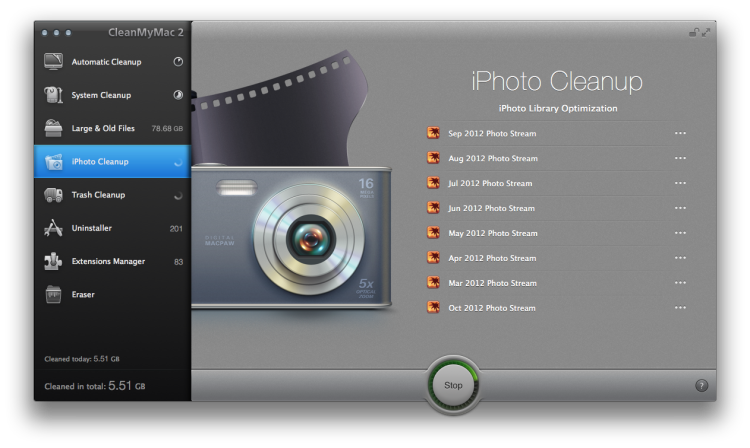Select the Jul 2012 Photo Stream label
Image resolution: width=750 pixels, height=448 pixels.
(490, 183)
